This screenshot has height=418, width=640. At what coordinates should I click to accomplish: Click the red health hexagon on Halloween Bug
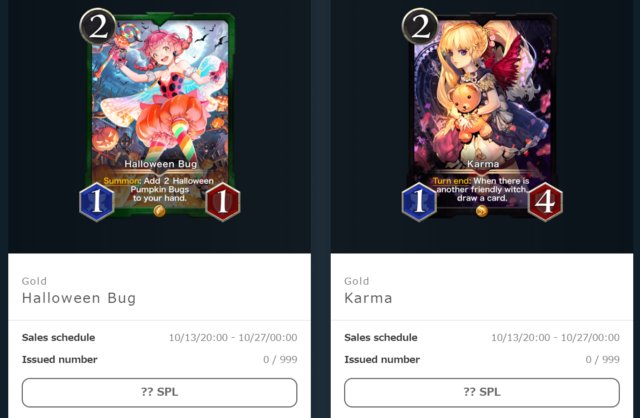click(x=222, y=202)
